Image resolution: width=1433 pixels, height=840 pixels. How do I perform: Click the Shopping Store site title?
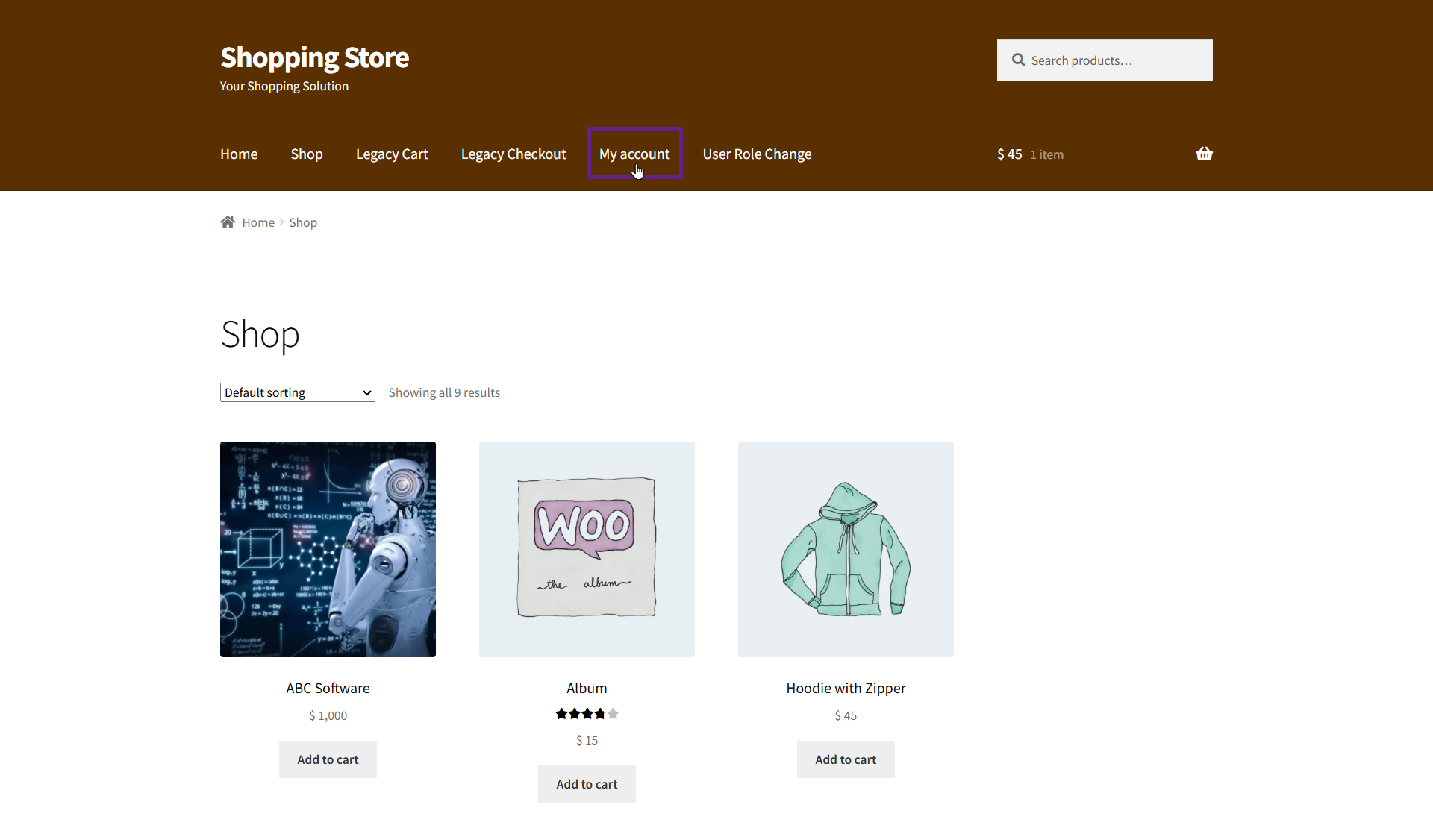314,57
